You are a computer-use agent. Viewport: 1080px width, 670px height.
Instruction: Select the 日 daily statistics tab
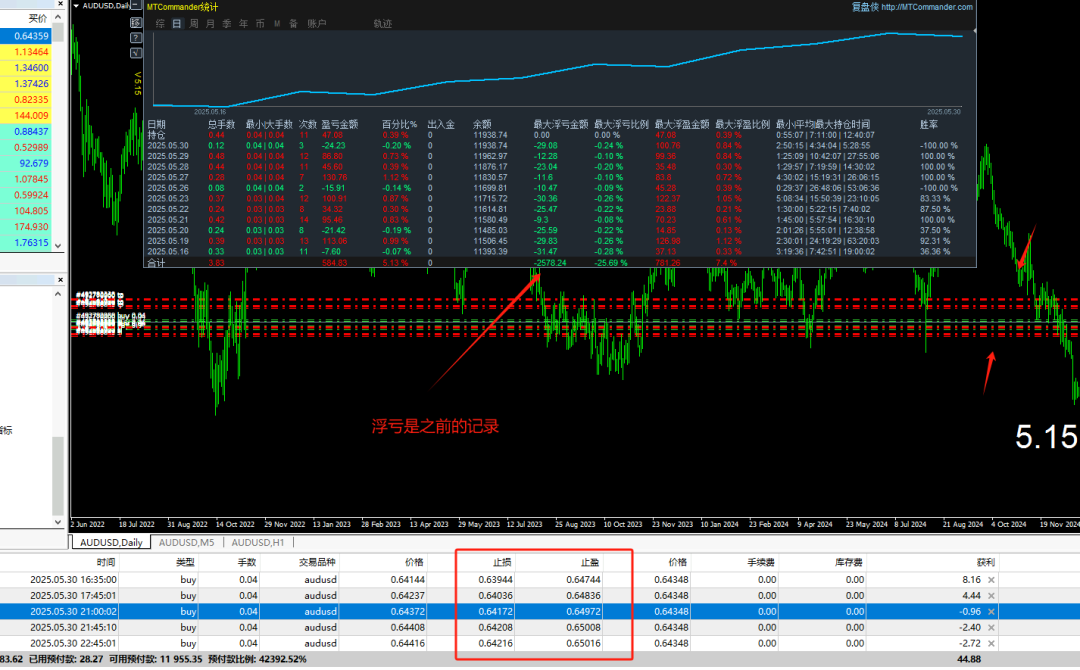(177, 23)
